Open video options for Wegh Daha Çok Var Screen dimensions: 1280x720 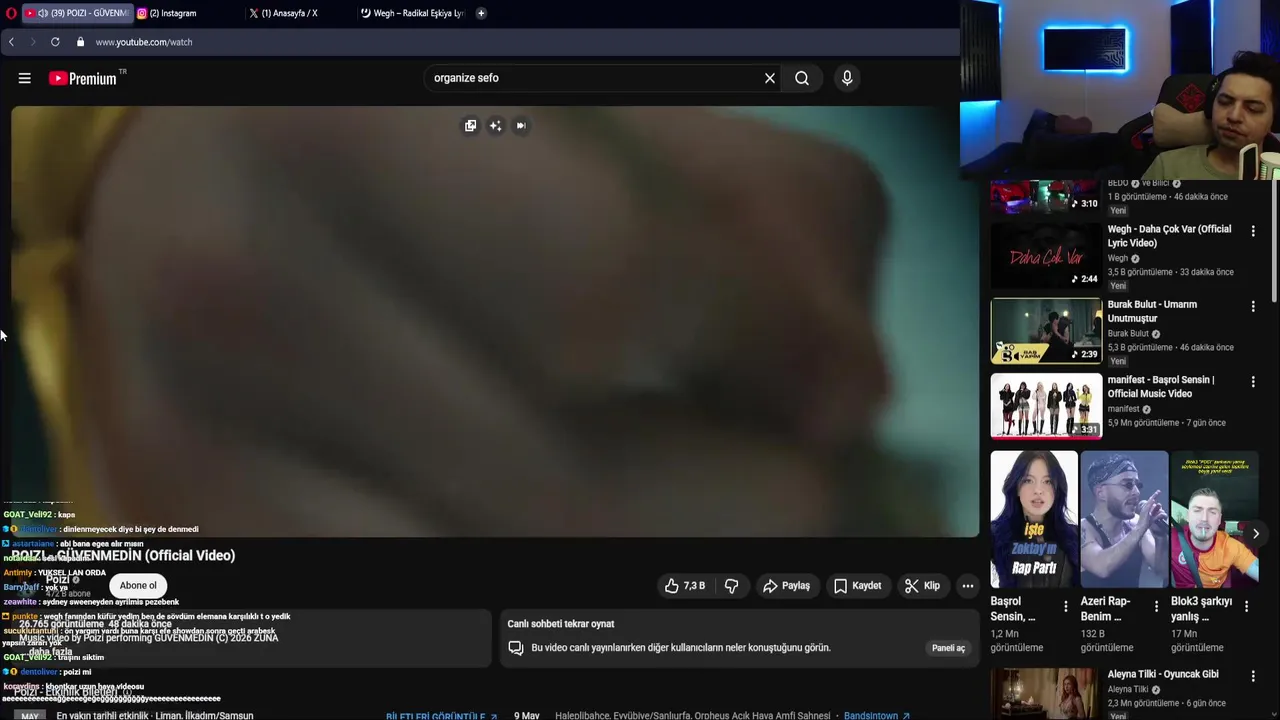coord(1253,231)
